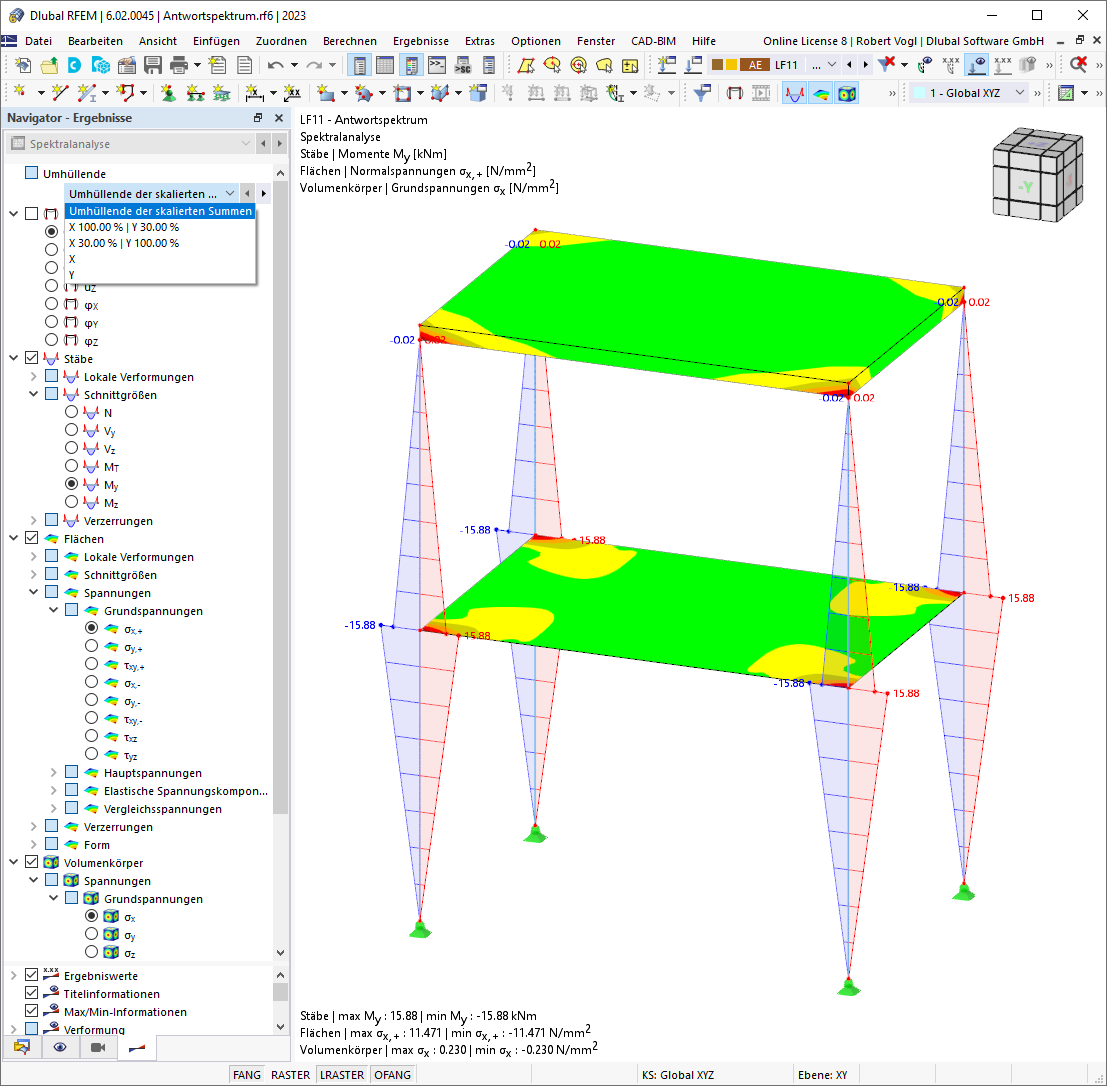Click the animation film strip icon

[761, 93]
